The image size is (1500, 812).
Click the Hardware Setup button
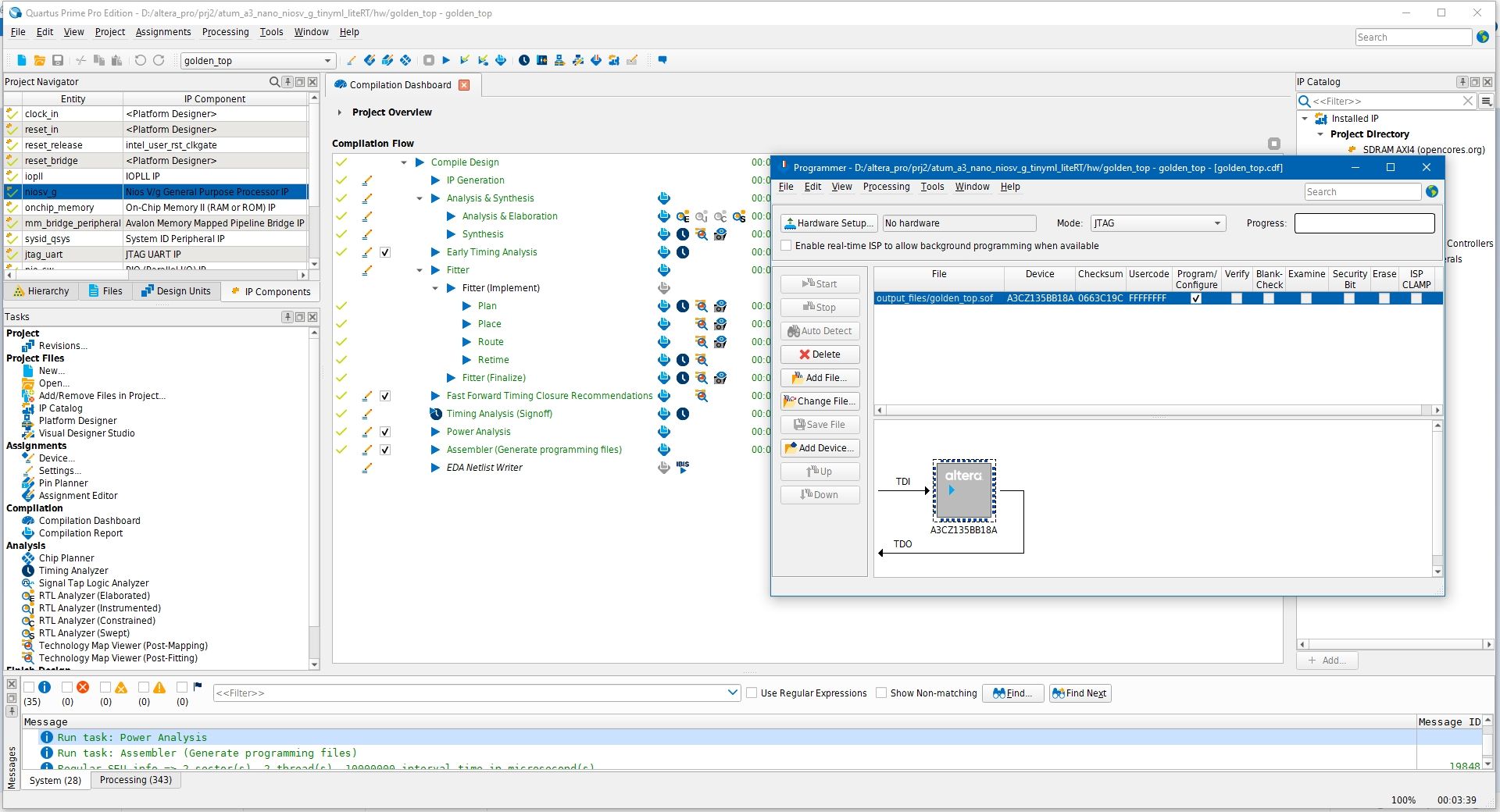coord(828,223)
